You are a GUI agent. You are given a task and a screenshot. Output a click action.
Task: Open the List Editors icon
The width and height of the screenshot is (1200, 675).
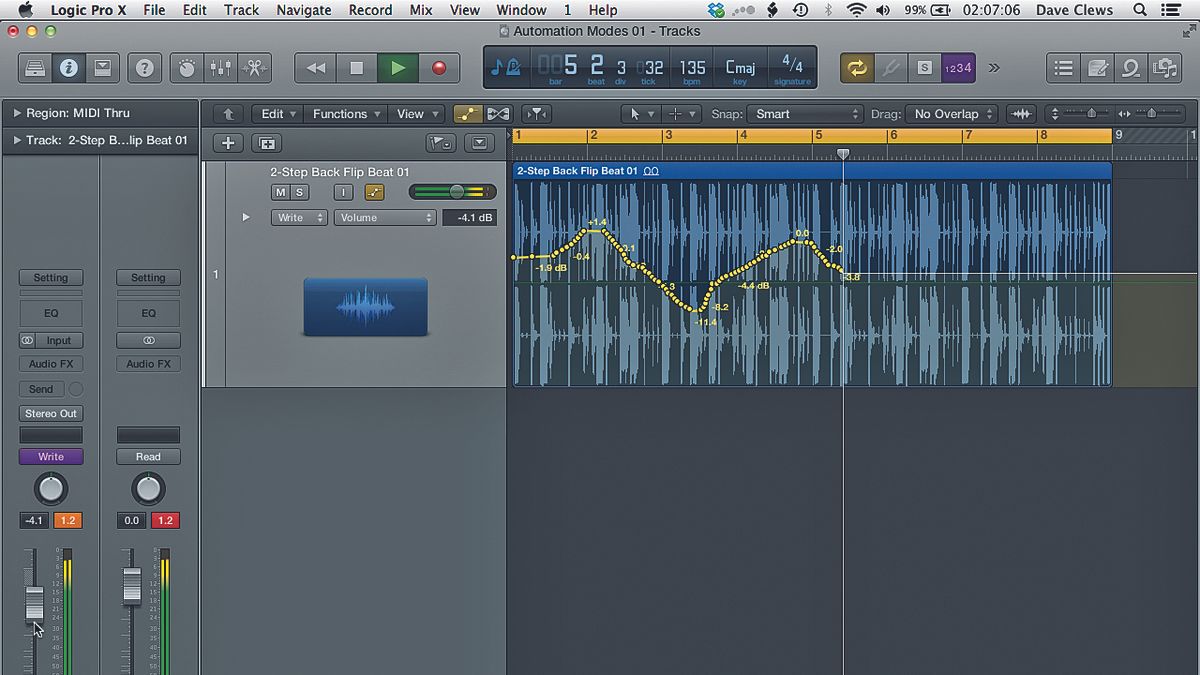point(1063,67)
